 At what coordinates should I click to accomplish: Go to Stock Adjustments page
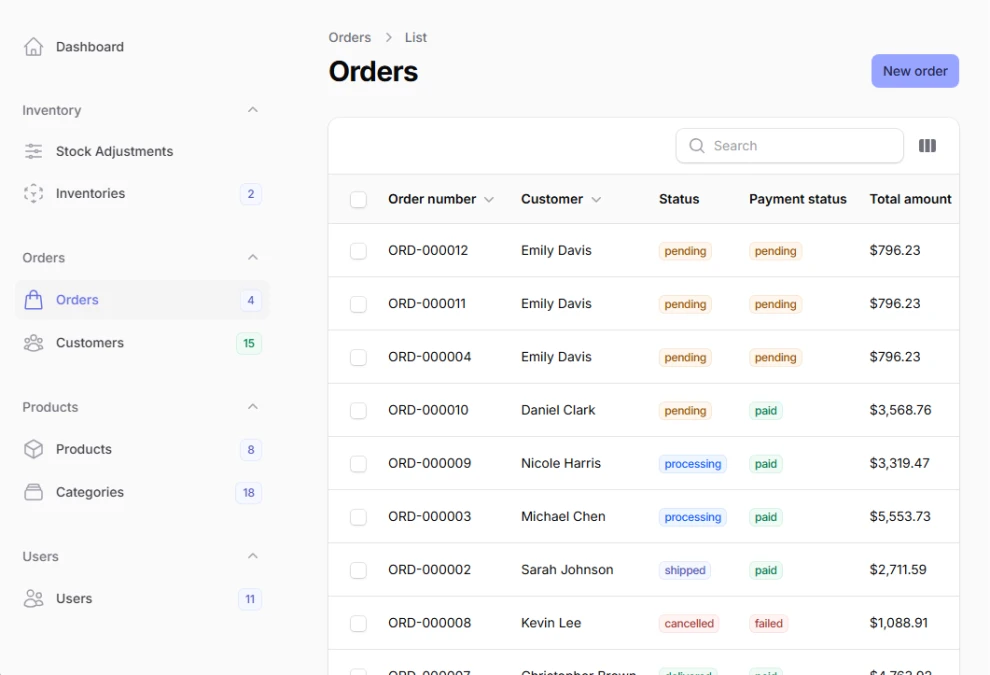pyautogui.click(x=114, y=152)
